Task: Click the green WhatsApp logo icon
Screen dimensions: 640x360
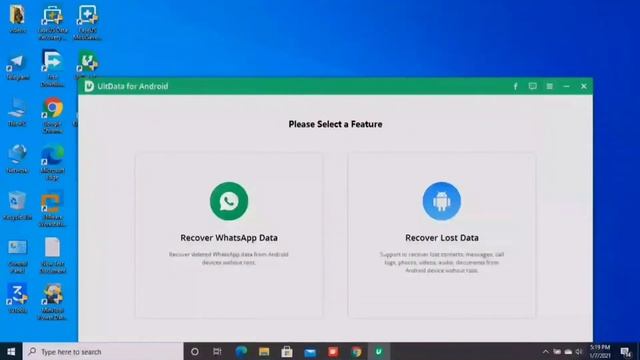Action: click(x=229, y=201)
